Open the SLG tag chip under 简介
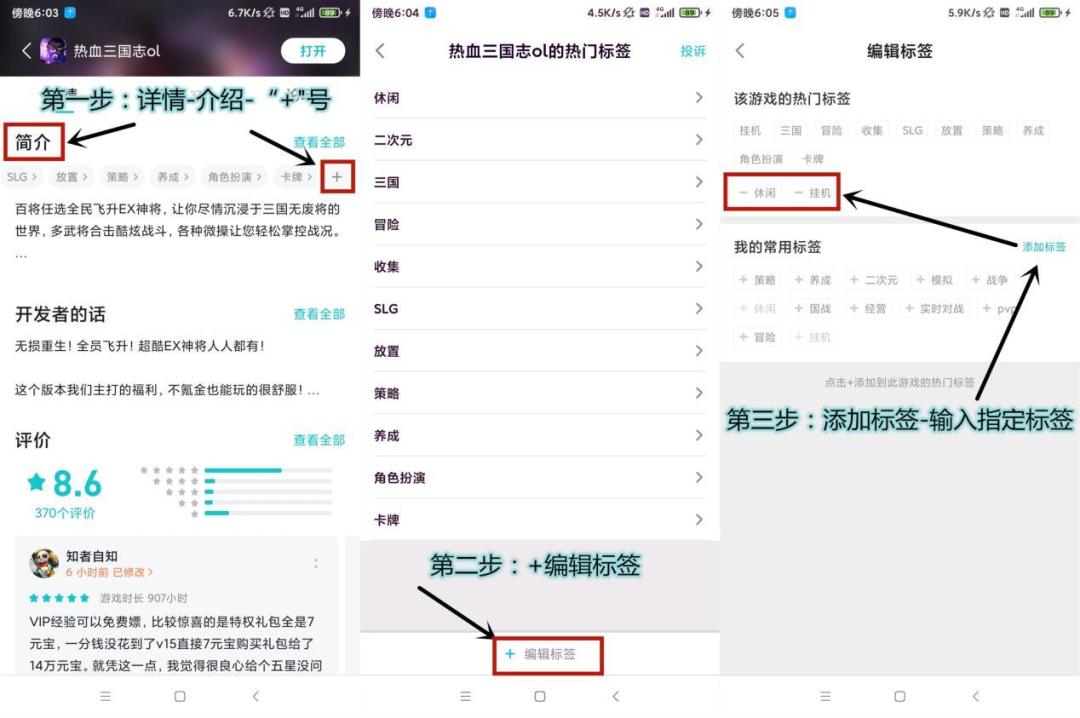 point(21,177)
